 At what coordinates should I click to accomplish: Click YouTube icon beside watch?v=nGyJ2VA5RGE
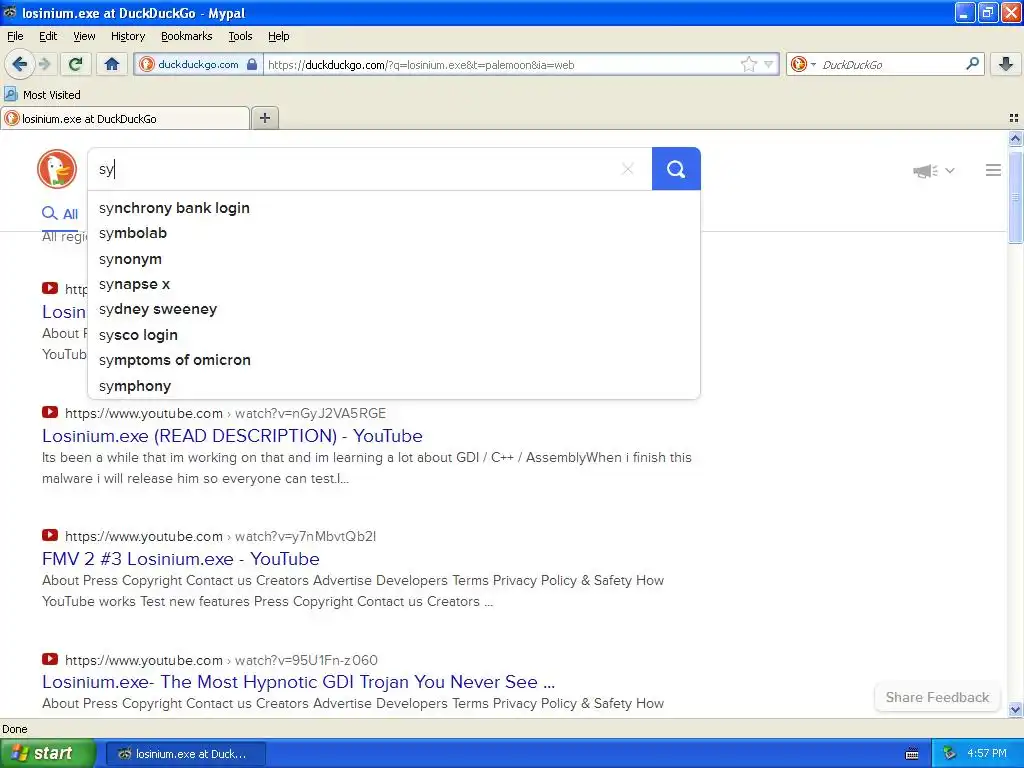[x=50, y=412]
